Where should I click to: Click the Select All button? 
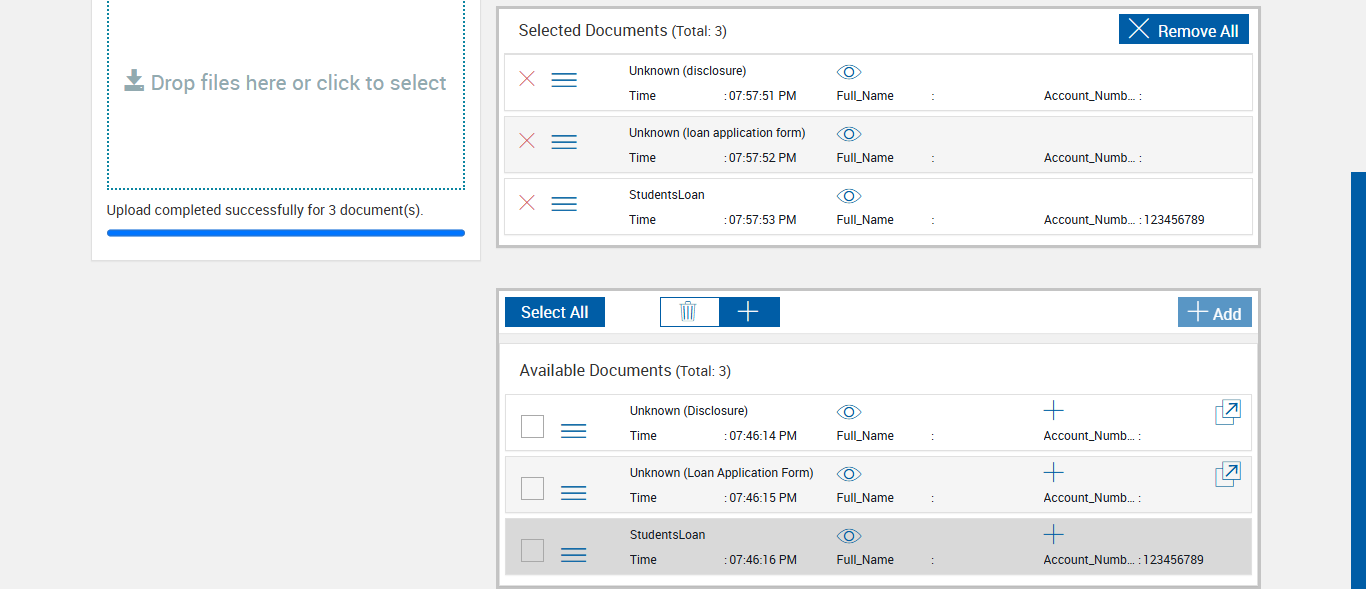[555, 312]
